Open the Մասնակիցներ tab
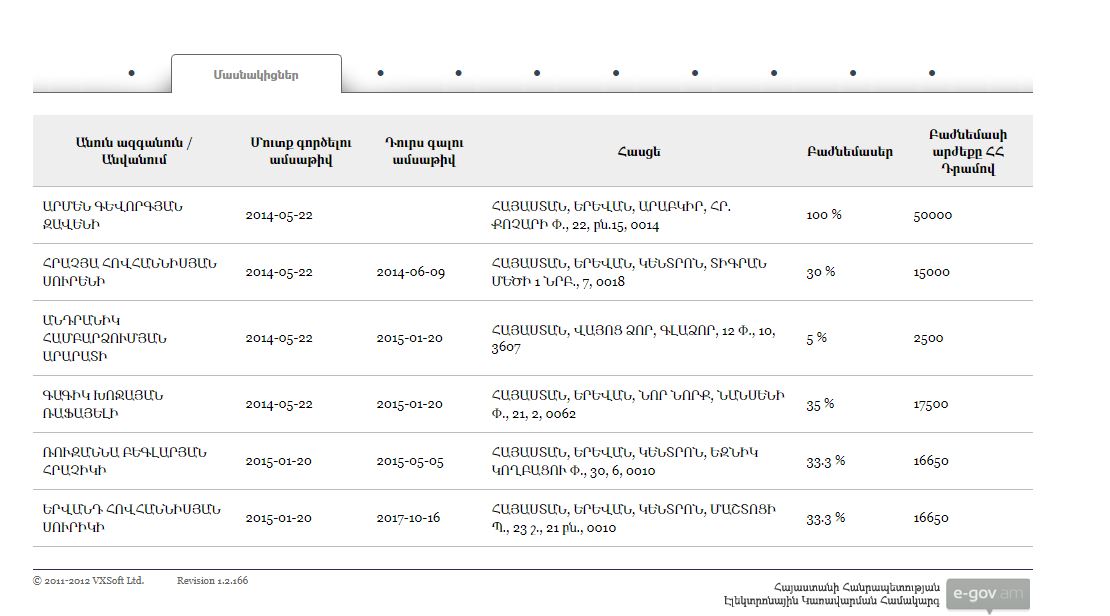This screenshot has height=616, width=1110. tap(256, 75)
